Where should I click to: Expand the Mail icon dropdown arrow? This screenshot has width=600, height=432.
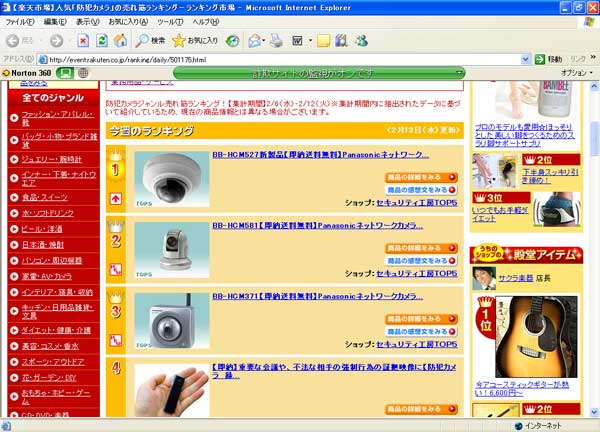click(264, 40)
